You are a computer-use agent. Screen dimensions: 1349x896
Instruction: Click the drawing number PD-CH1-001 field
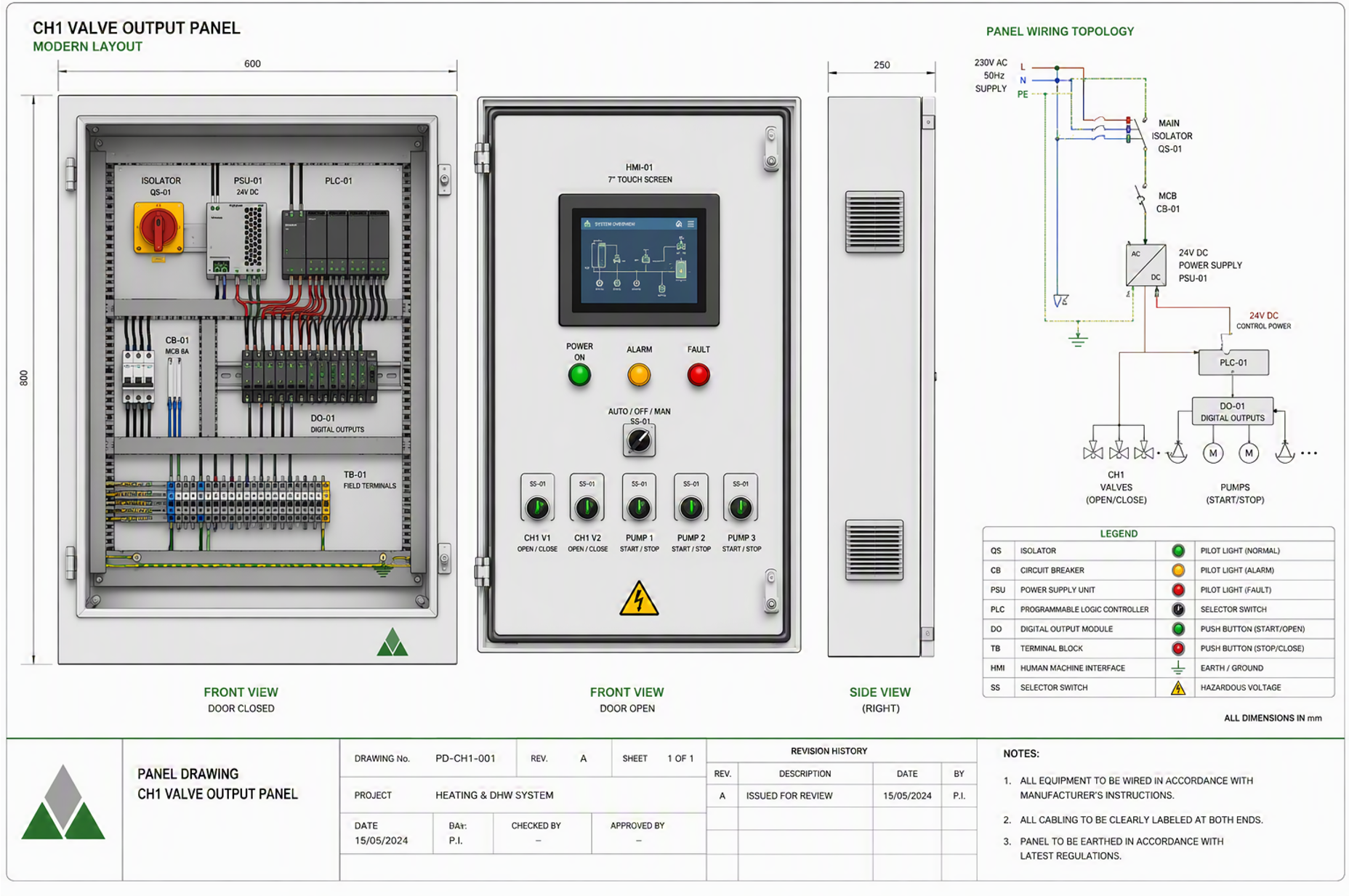click(465, 758)
